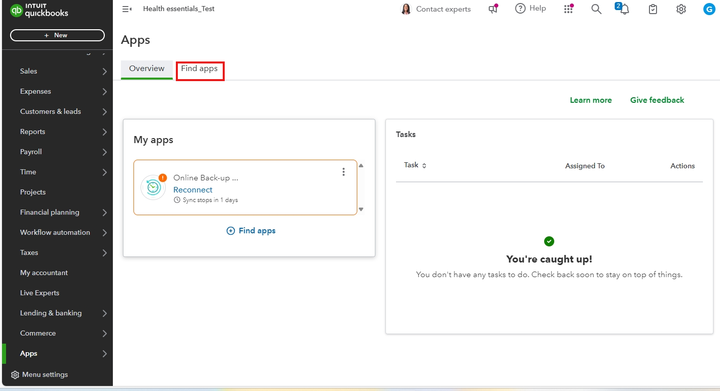Open the Help question mark icon
This screenshot has width=720, height=391.
tap(520, 8)
